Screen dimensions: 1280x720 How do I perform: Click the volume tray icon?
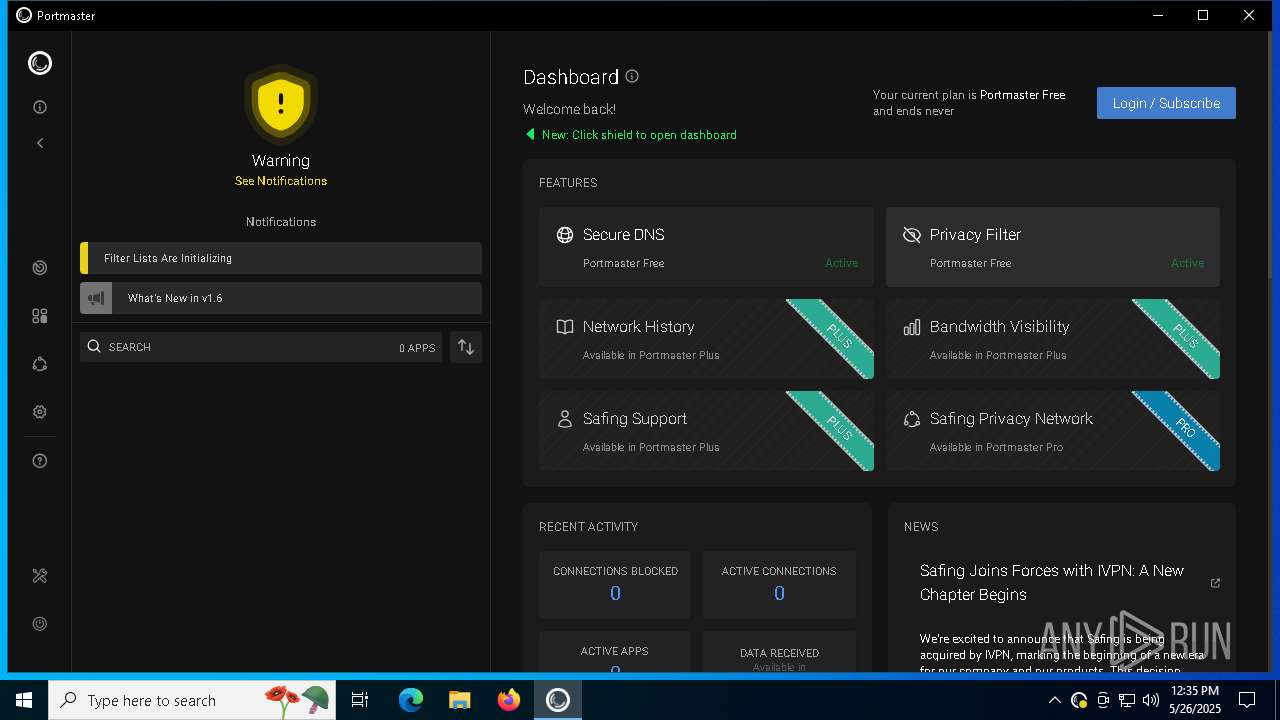(x=1151, y=700)
